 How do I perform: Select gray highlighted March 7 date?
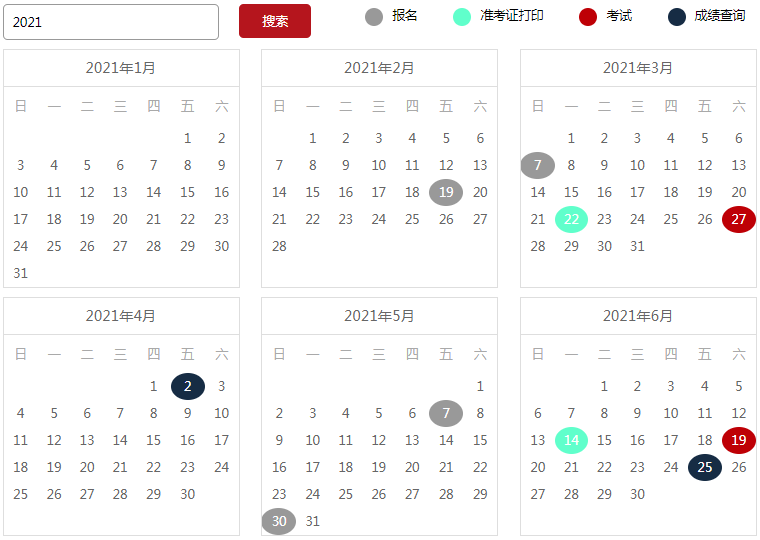538,166
